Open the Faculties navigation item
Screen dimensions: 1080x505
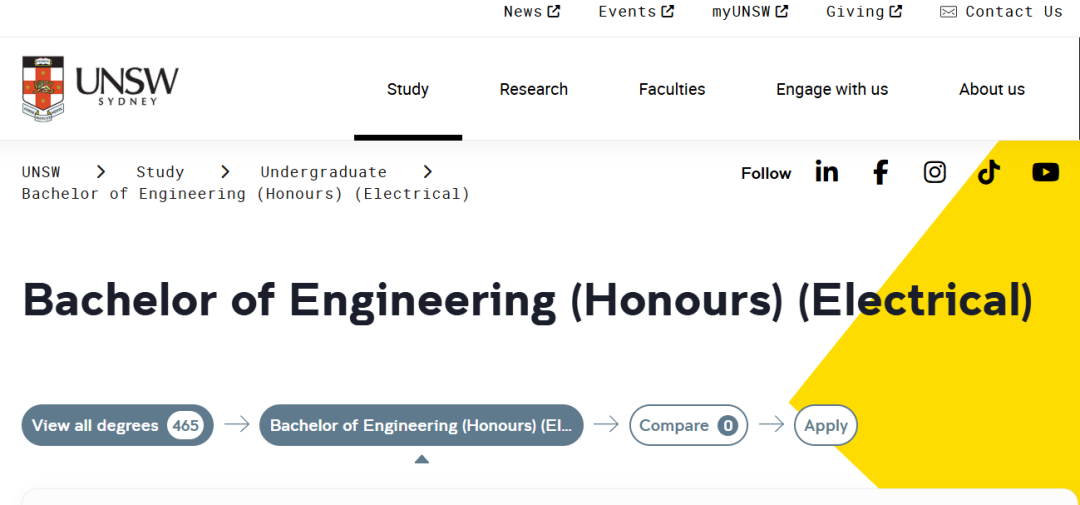(672, 89)
